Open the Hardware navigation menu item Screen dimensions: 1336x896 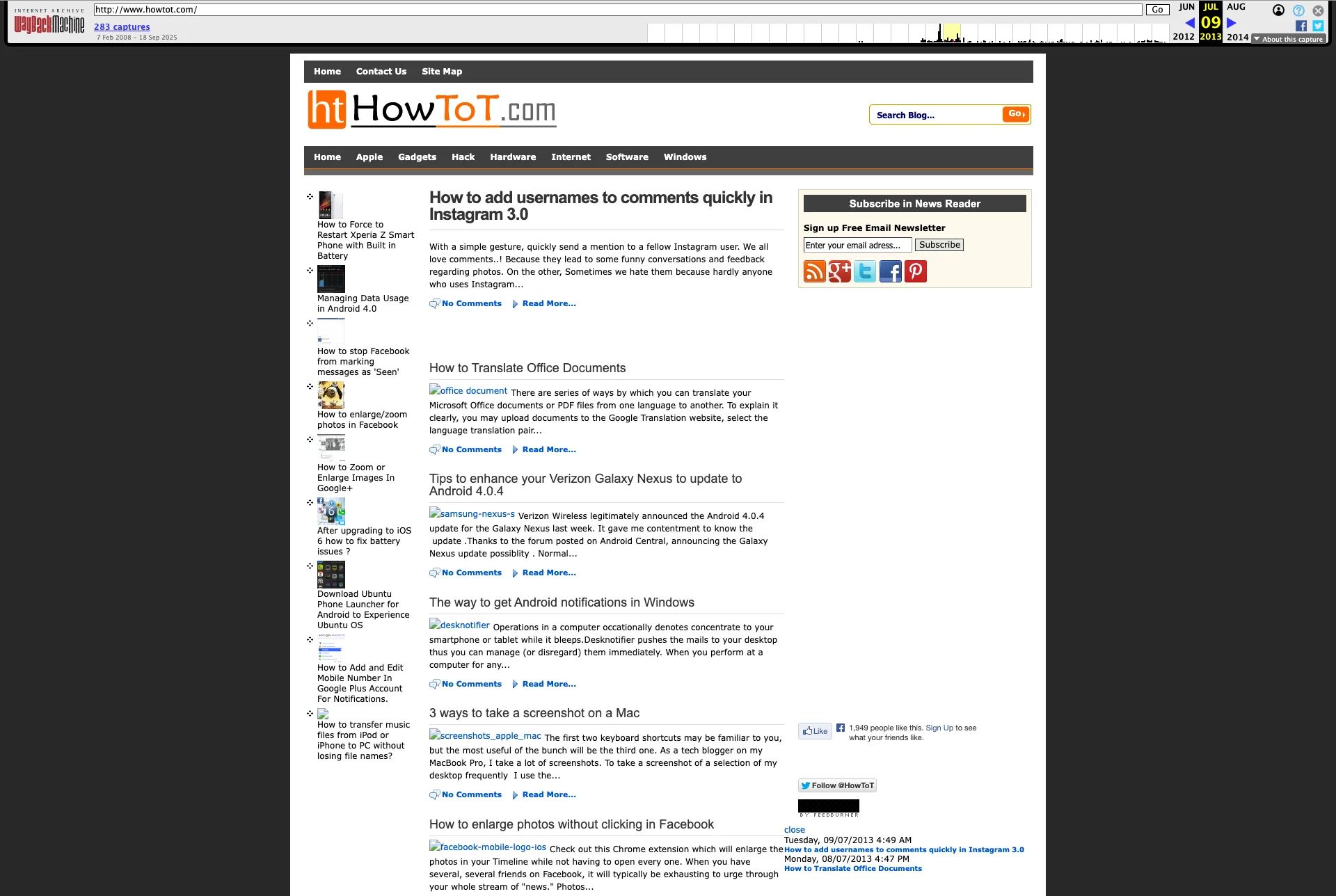point(512,157)
